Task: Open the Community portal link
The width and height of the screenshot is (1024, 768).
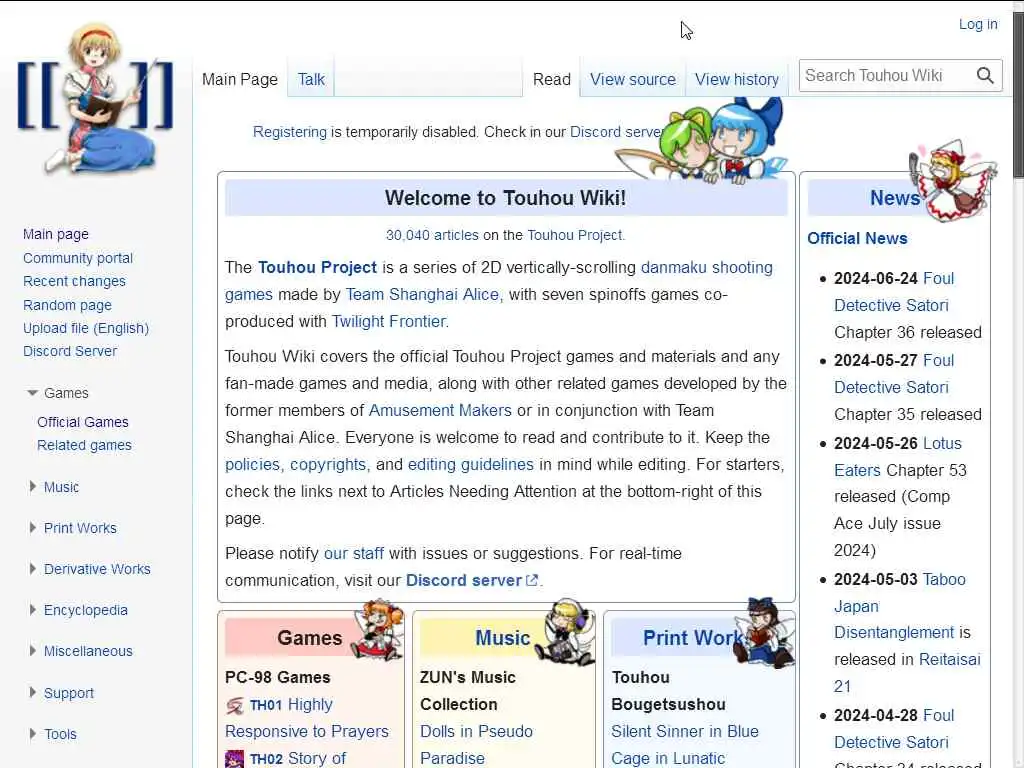Action: (78, 258)
